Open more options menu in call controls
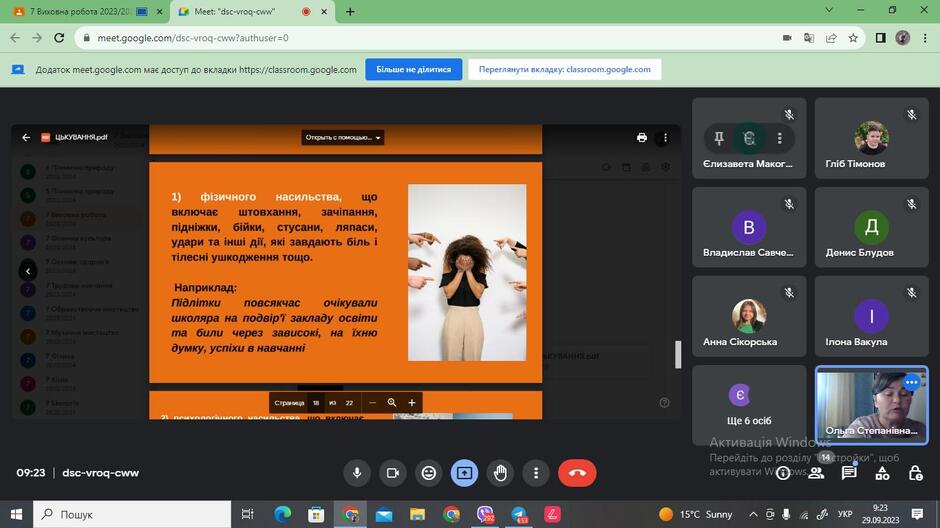Screen dimensions: 940x528 coord(536,473)
